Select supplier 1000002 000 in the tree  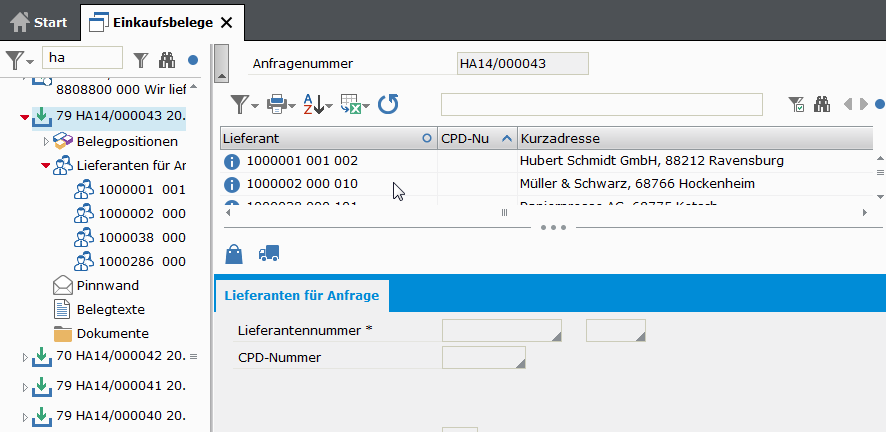pos(129,213)
